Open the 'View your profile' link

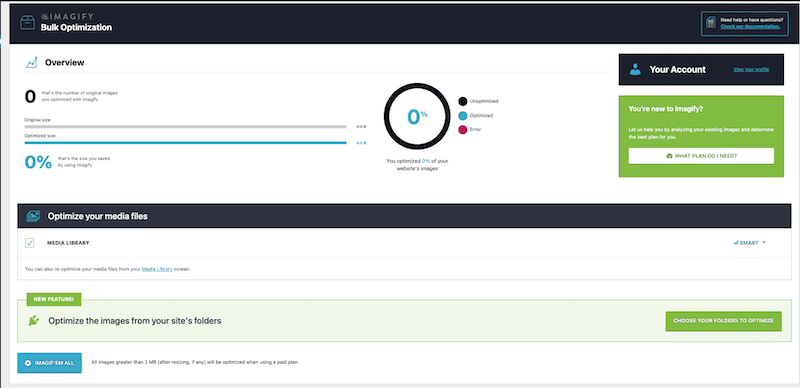(x=751, y=69)
